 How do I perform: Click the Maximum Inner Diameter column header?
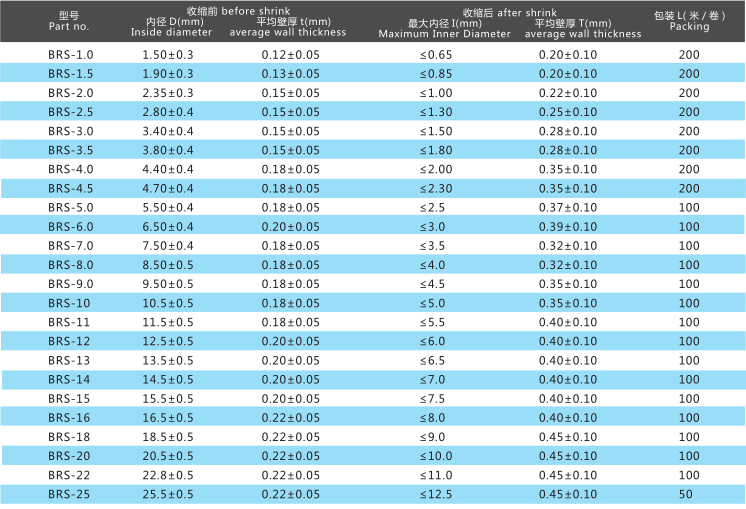click(444, 29)
